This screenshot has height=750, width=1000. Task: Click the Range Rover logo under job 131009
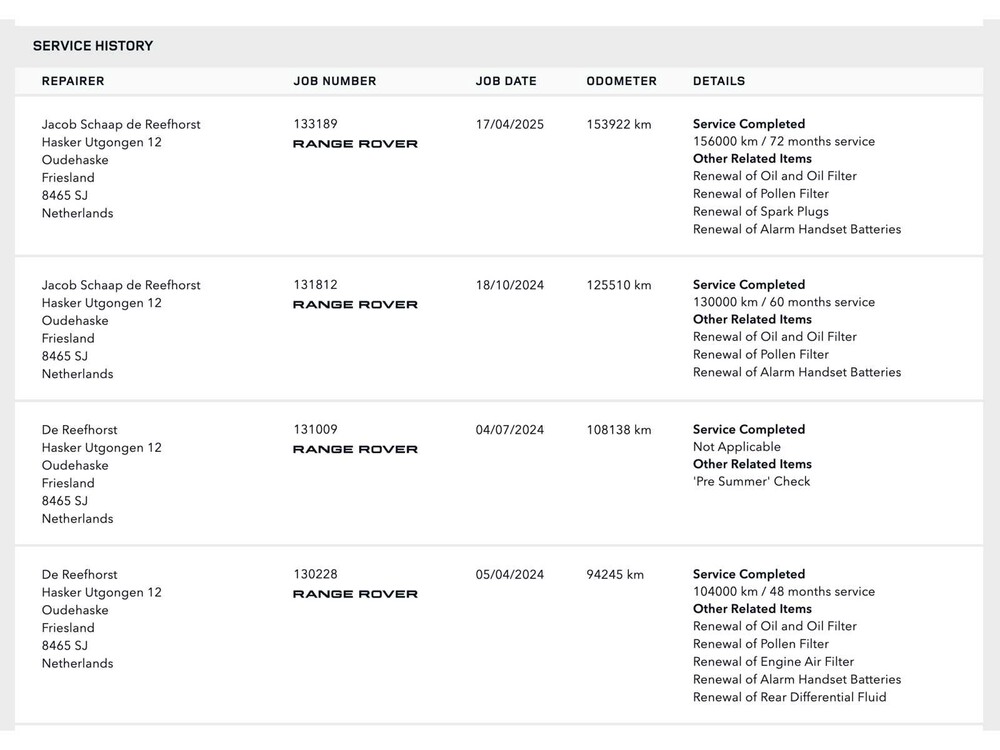click(x=355, y=450)
